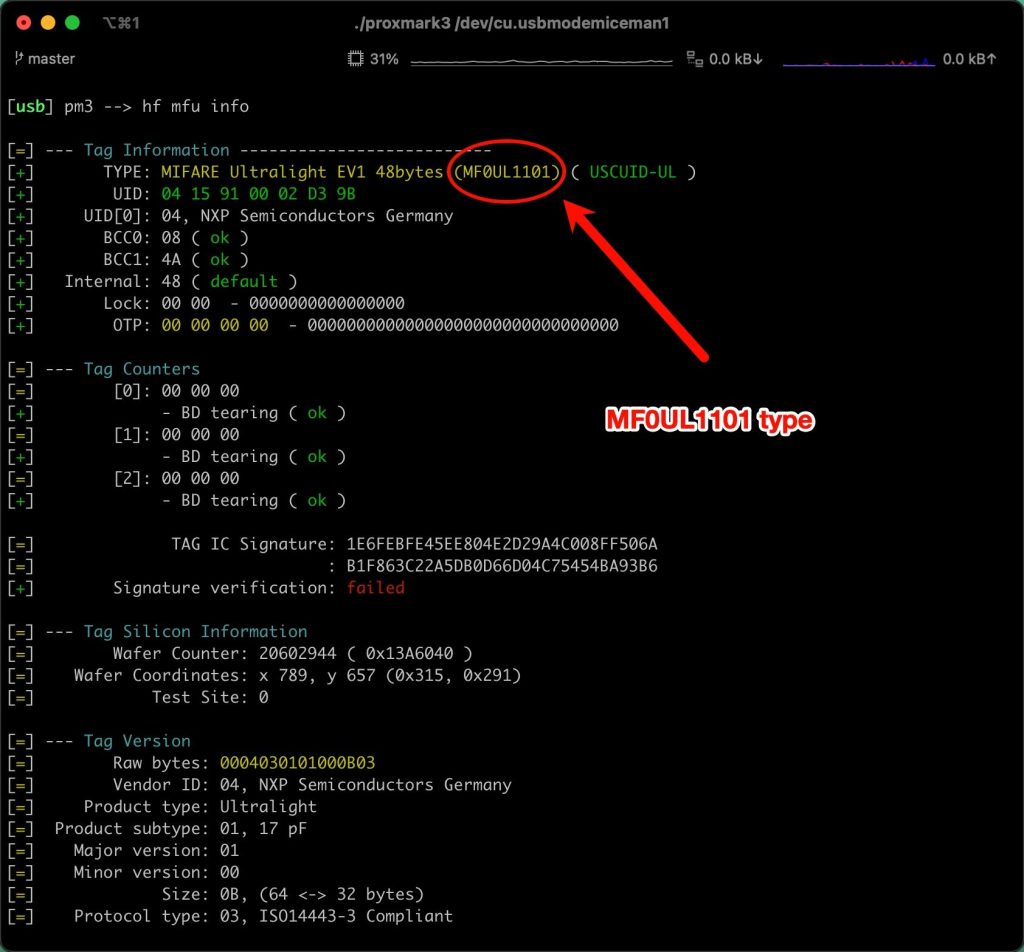This screenshot has width=1024, height=952.
Task: Click the Tag Counters section heading
Action: point(142,369)
